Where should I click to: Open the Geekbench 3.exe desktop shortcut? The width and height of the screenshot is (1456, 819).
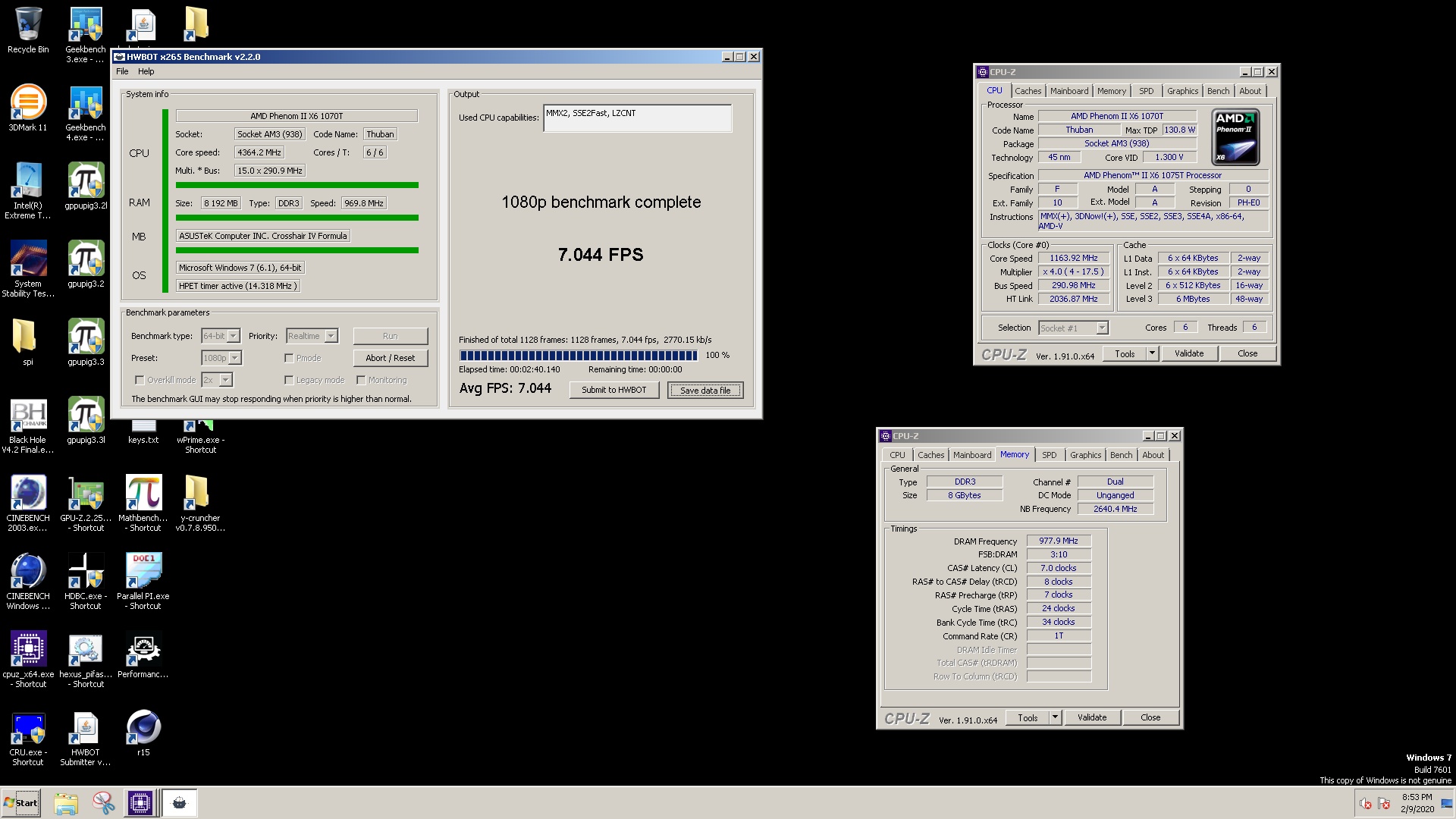pos(86,35)
